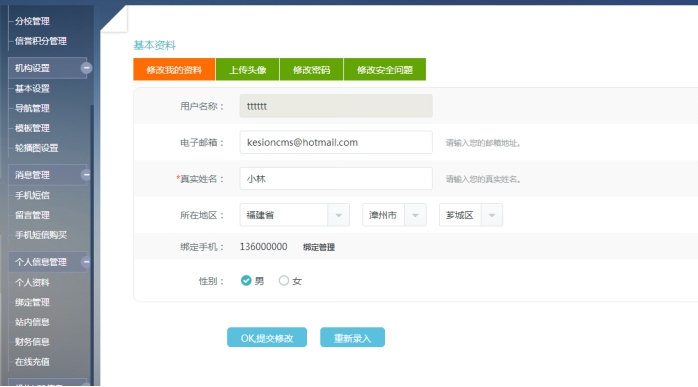
Task: Open the 漳州市 city dropdown
Action: click(394, 215)
